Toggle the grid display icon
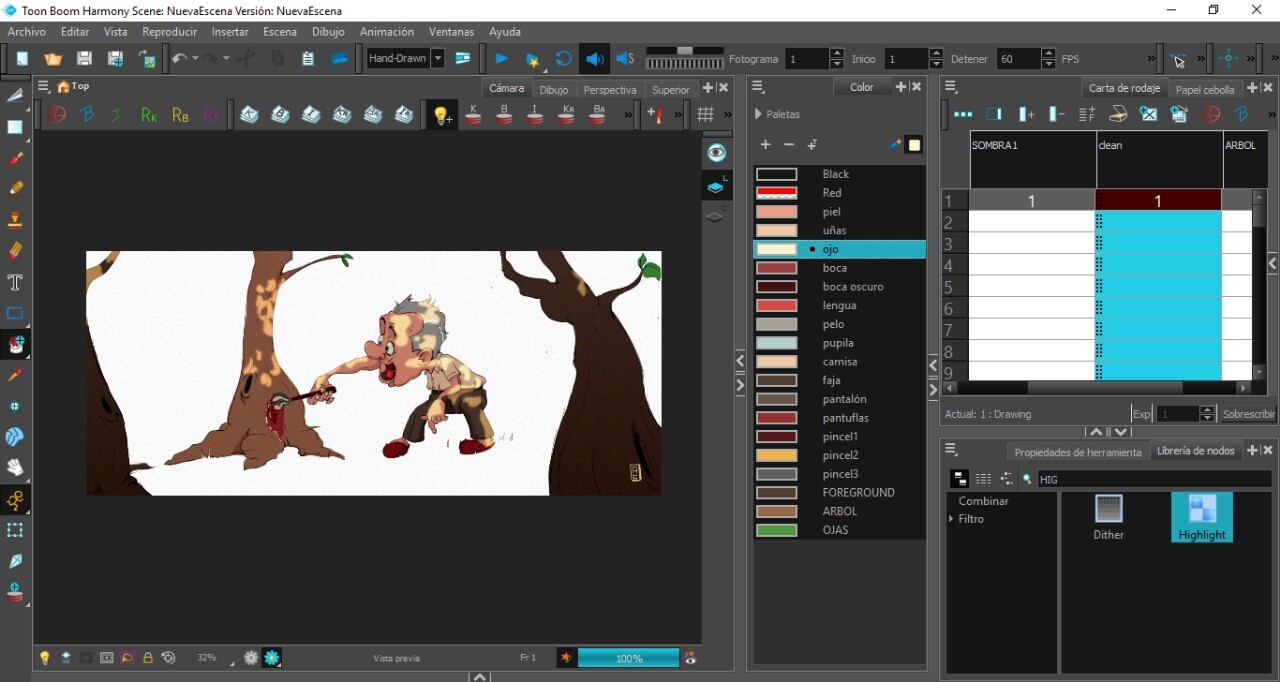The height and width of the screenshot is (682, 1280). (x=706, y=115)
